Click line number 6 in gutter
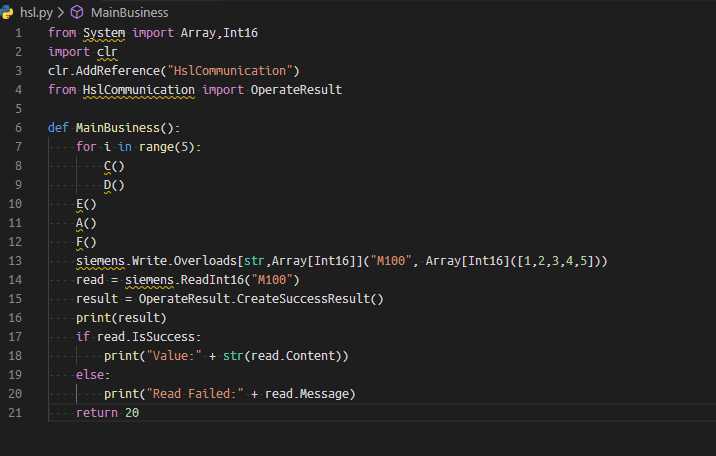Screen dimensions: 716x456 point(18,128)
